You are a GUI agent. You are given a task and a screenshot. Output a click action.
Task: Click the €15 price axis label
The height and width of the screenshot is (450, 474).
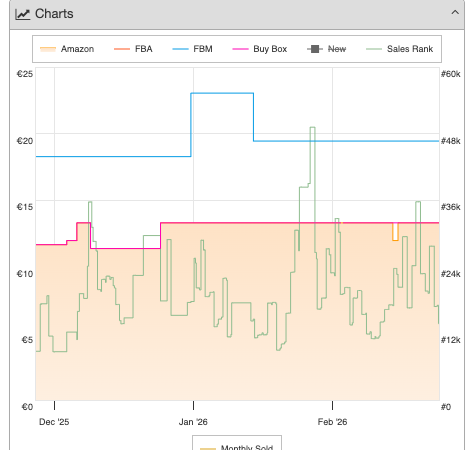pos(25,207)
